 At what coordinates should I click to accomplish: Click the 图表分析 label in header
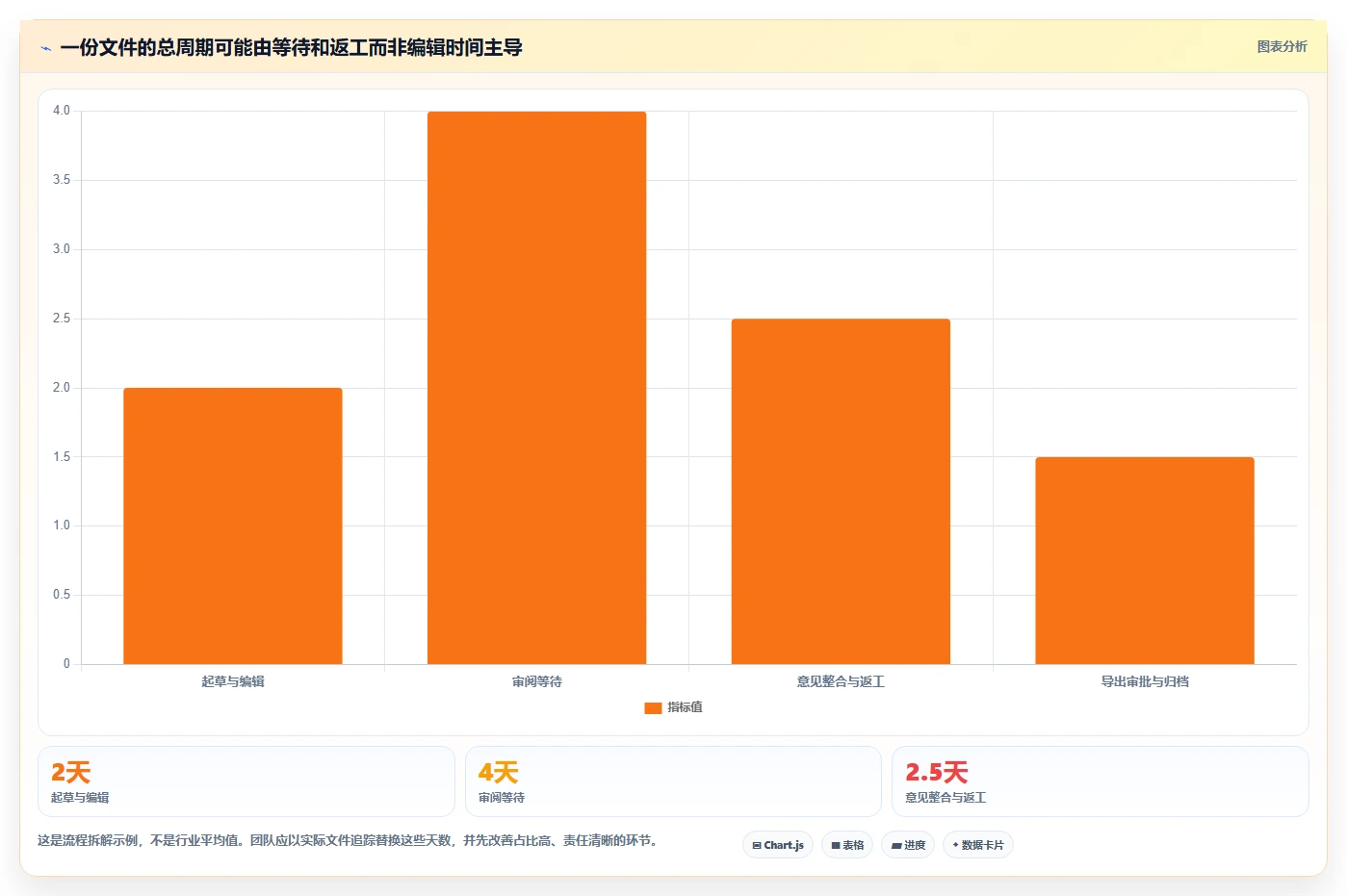tap(1282, 46)
